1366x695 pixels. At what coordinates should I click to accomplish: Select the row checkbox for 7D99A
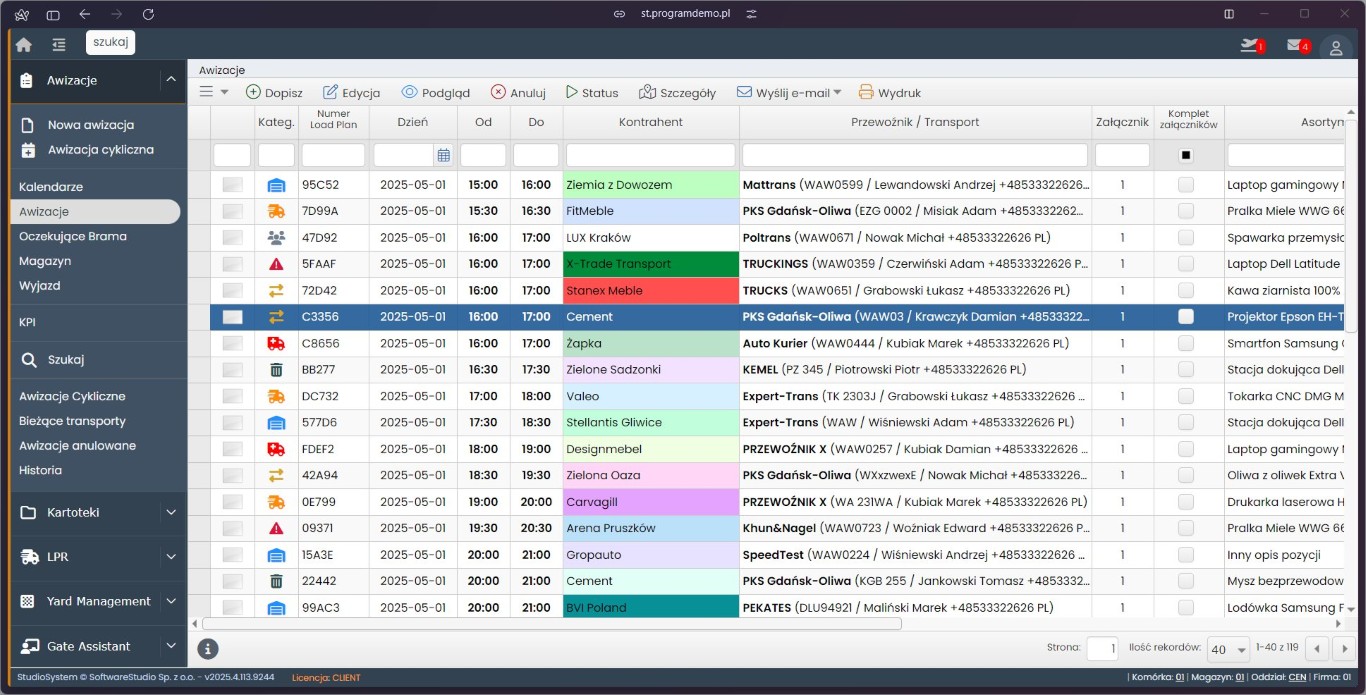232,211
